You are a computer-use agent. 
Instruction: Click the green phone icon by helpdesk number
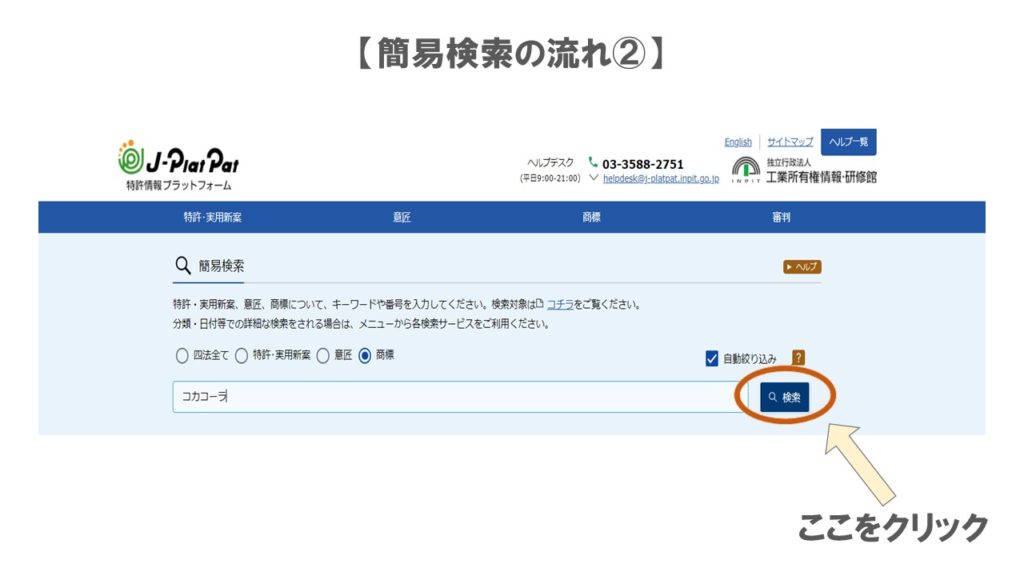(x=593, y=163)
